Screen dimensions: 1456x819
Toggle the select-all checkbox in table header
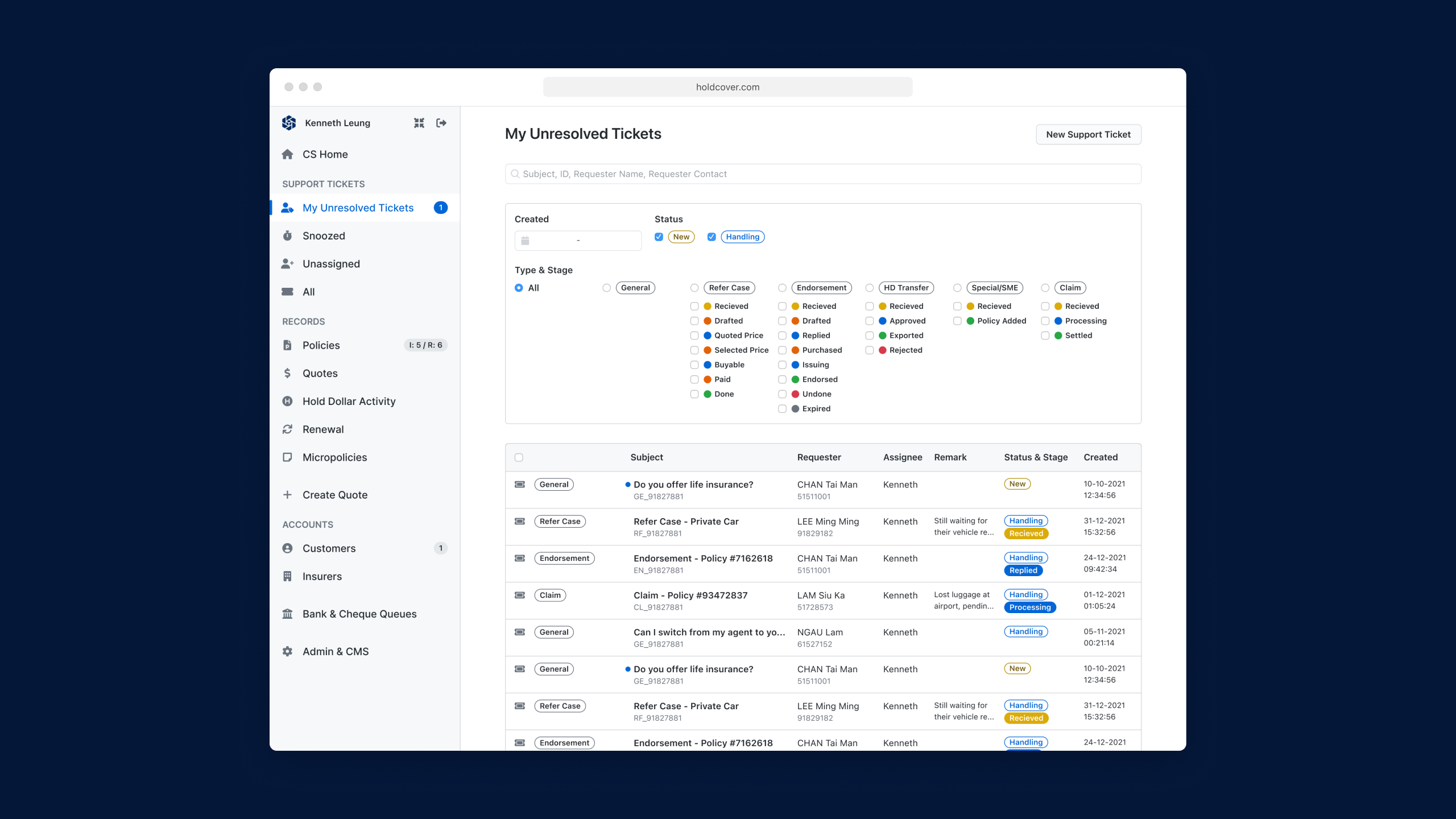519,457
